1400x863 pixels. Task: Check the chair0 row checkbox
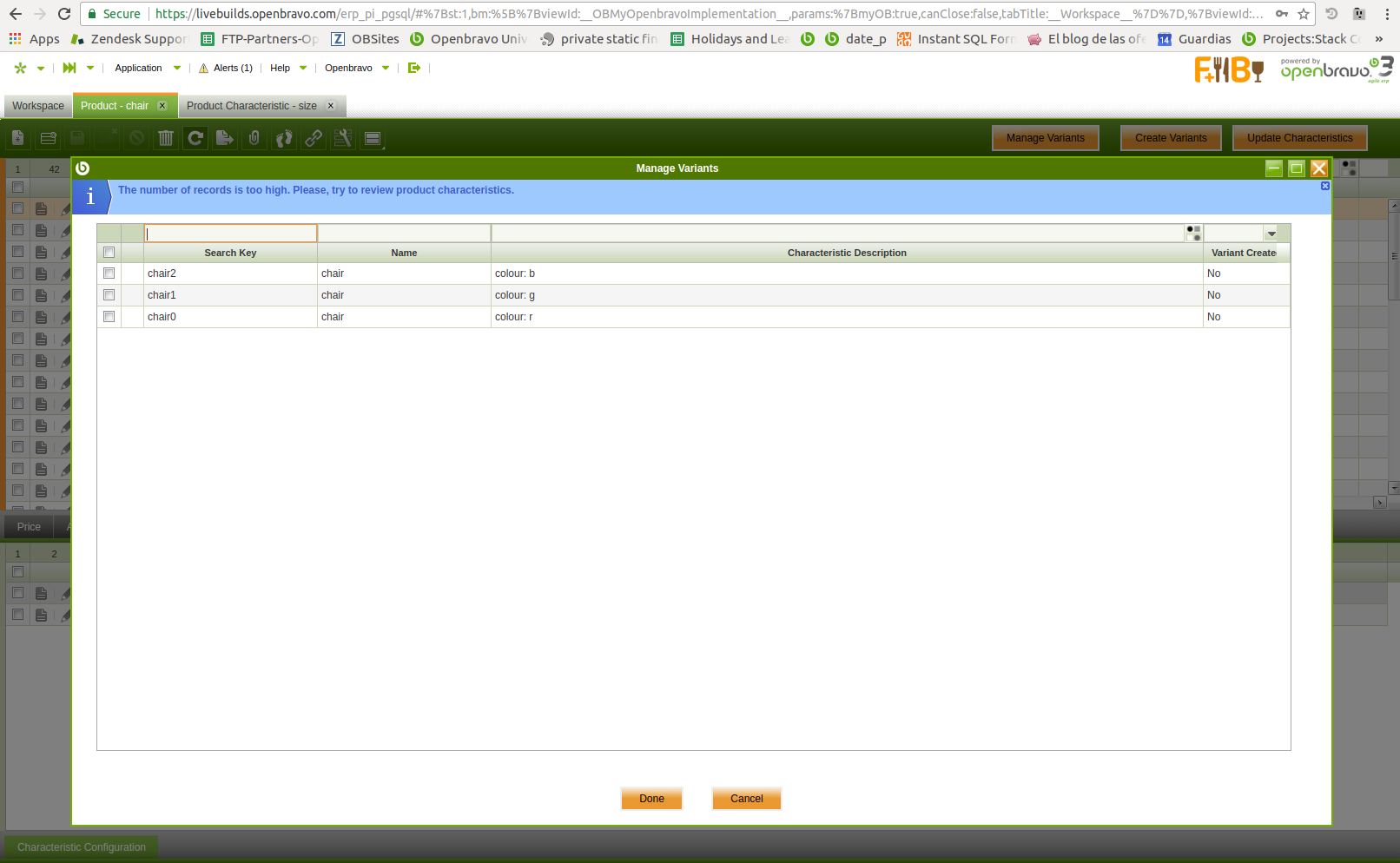(109, 317)
